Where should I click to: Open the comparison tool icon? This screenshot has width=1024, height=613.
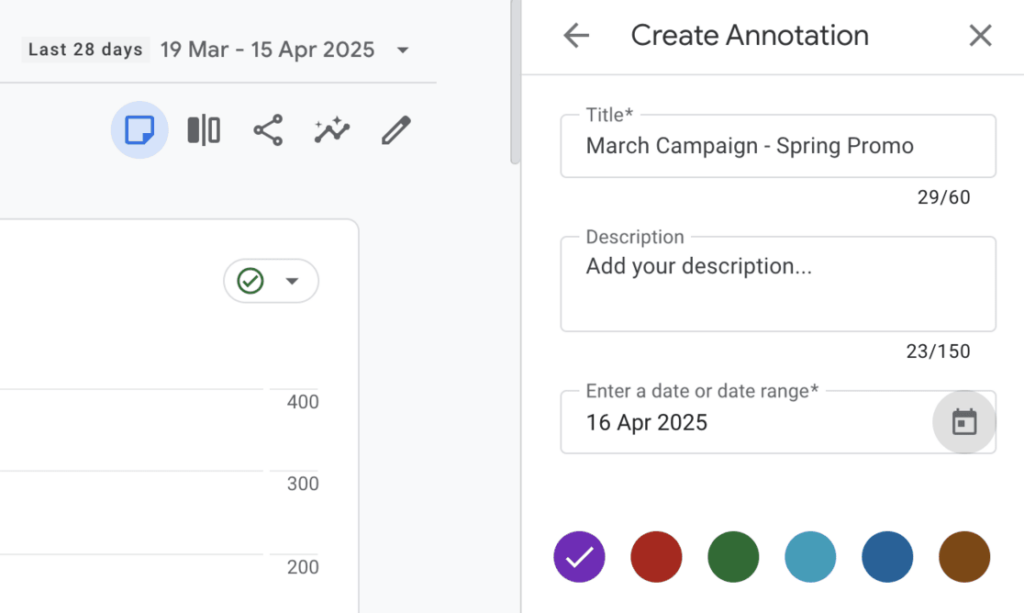coord(203,130)
